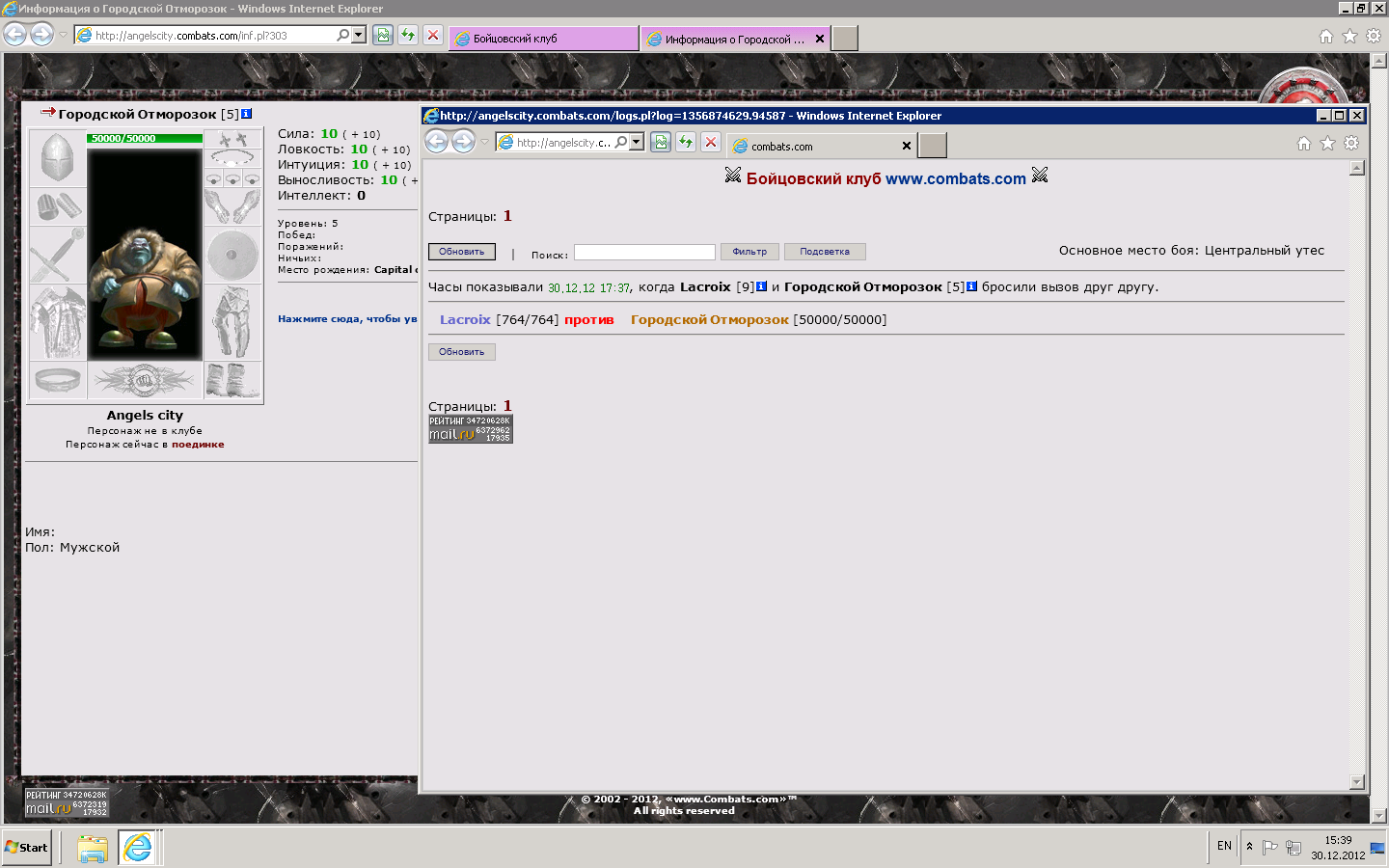Viewport: 1389px width, 868px height.
Task: Click page number 1 at top of logs
Action: pos(507,216)
